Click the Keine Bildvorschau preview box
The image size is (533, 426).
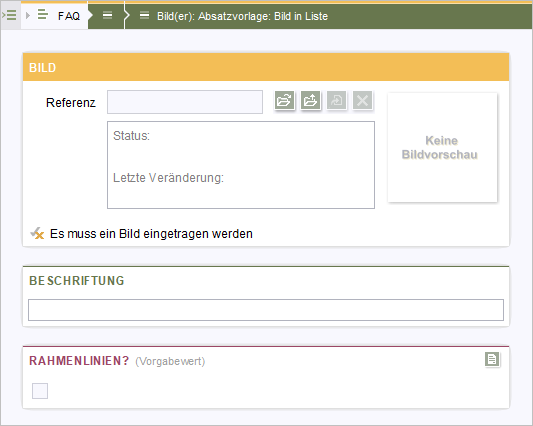[x=442, y=148]
